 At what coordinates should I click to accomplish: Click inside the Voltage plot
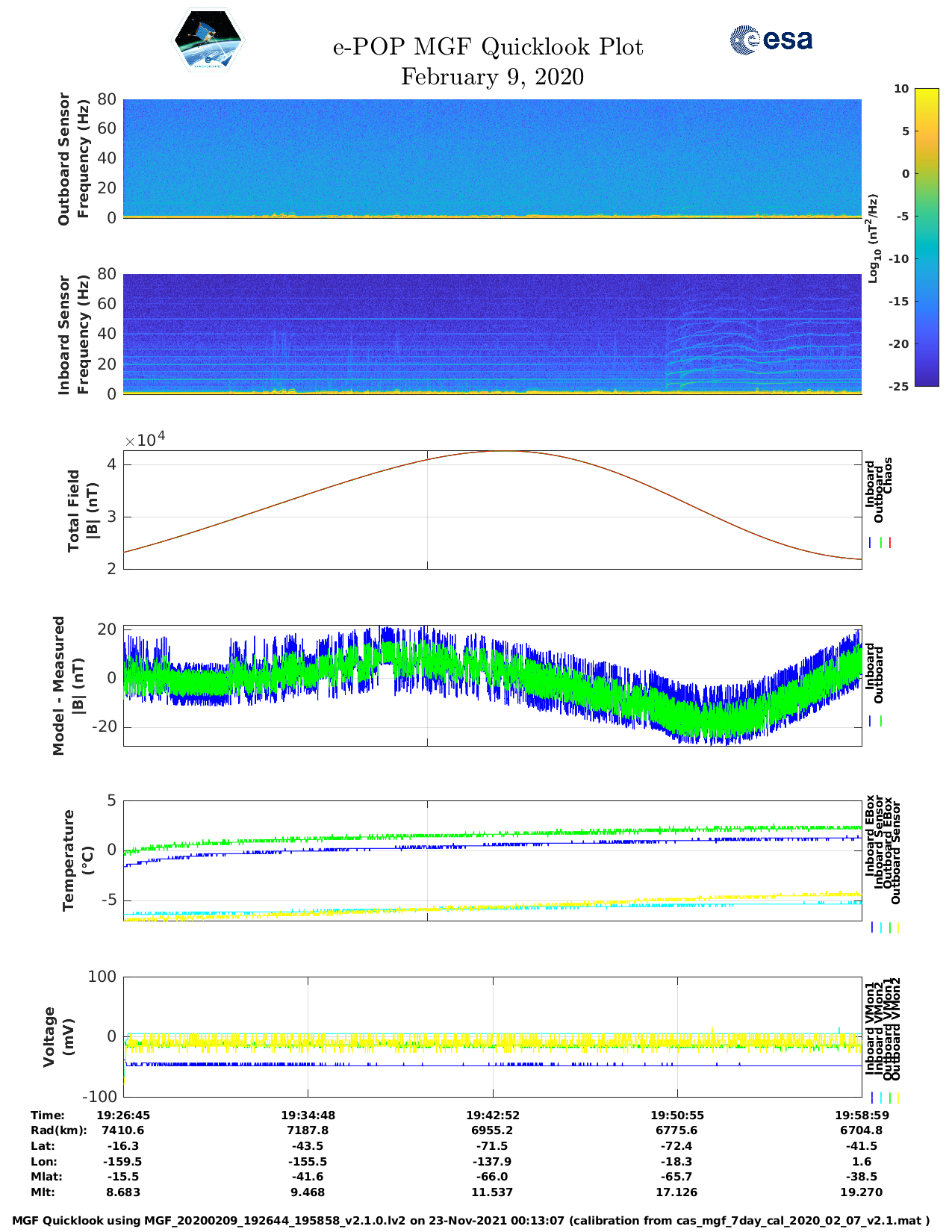[492, 1036]
